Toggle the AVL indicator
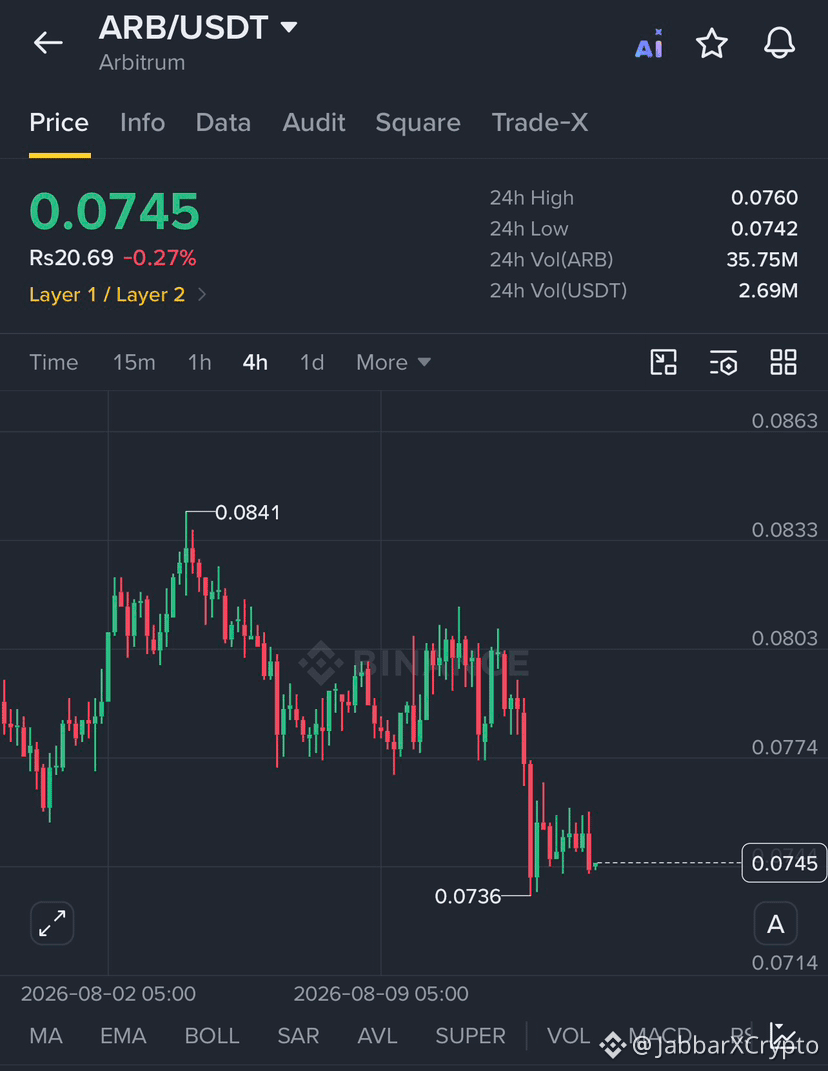The image size is (828, 1071). click(x=377, y=1035)
